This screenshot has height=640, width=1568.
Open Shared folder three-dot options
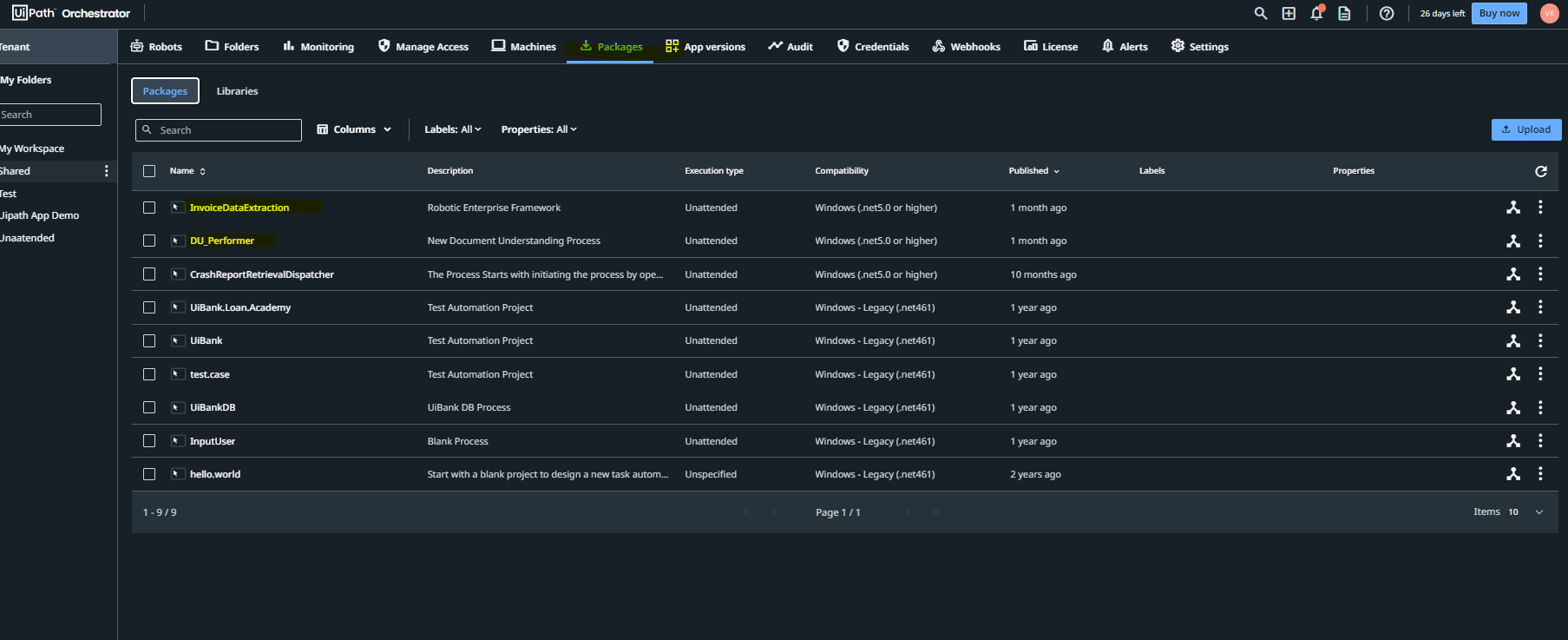pos(107,171)
